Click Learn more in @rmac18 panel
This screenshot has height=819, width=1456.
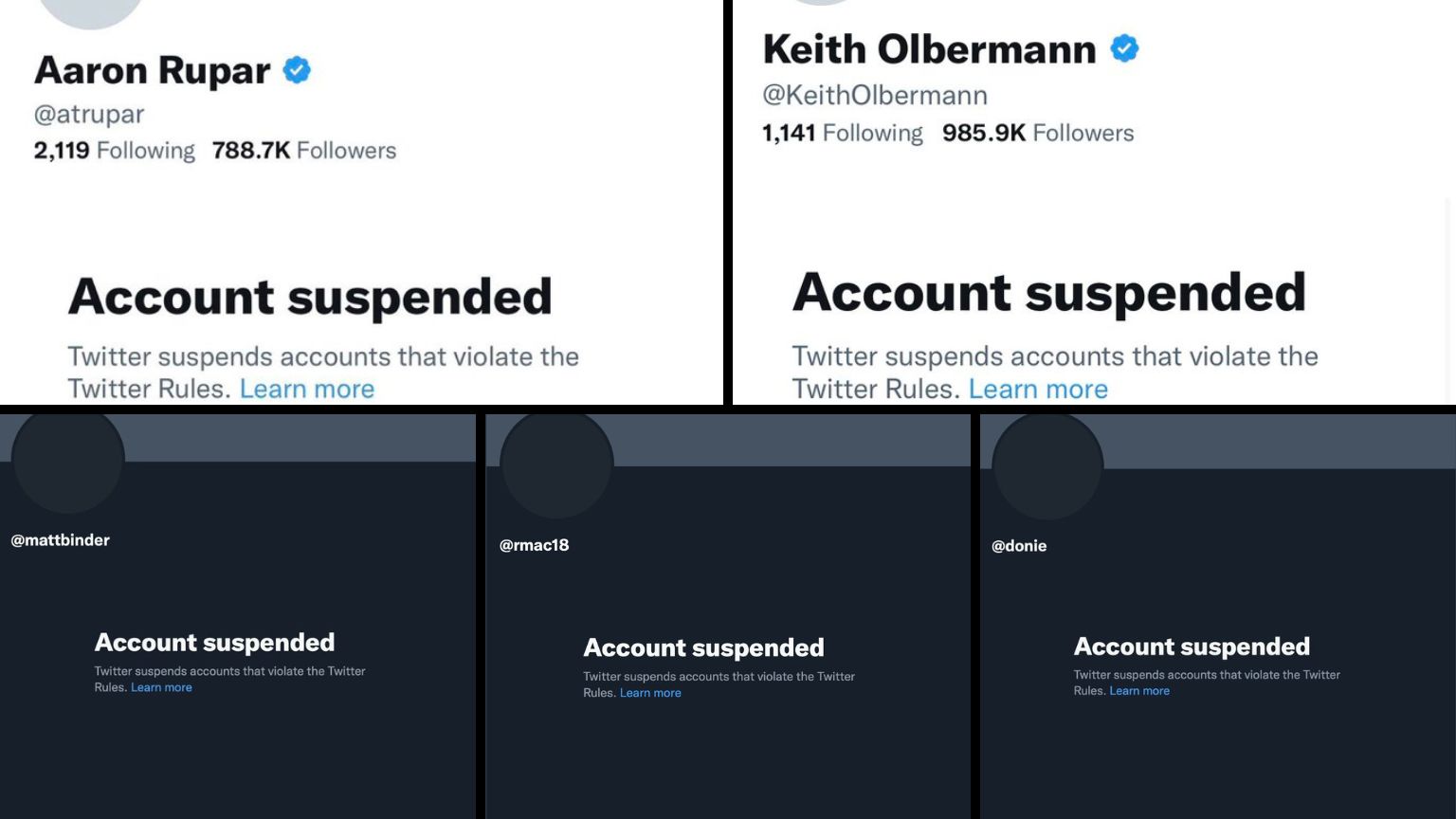(650, 693)
